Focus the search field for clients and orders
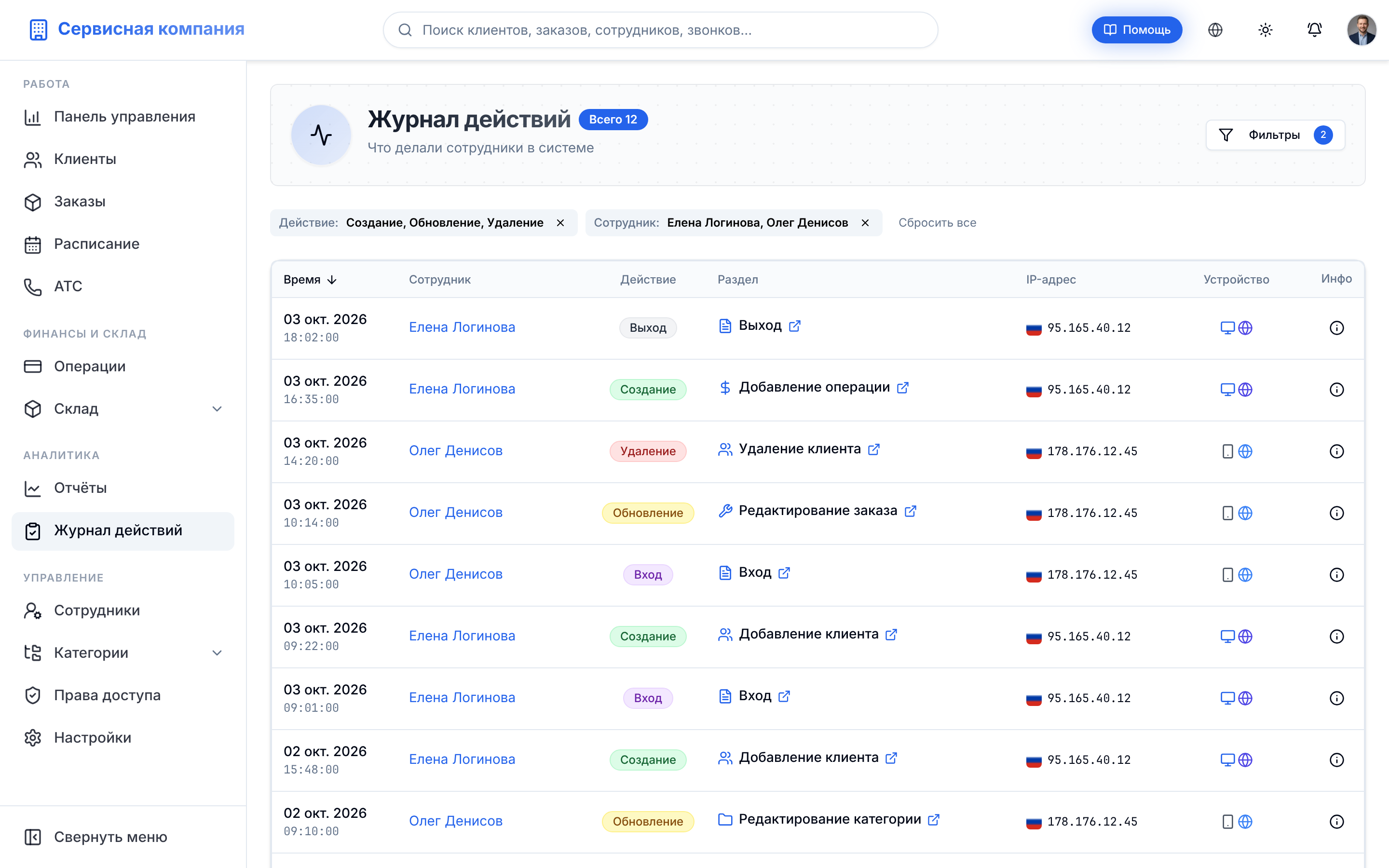This screenshot has height=868, width=1389. click(660, 30)
